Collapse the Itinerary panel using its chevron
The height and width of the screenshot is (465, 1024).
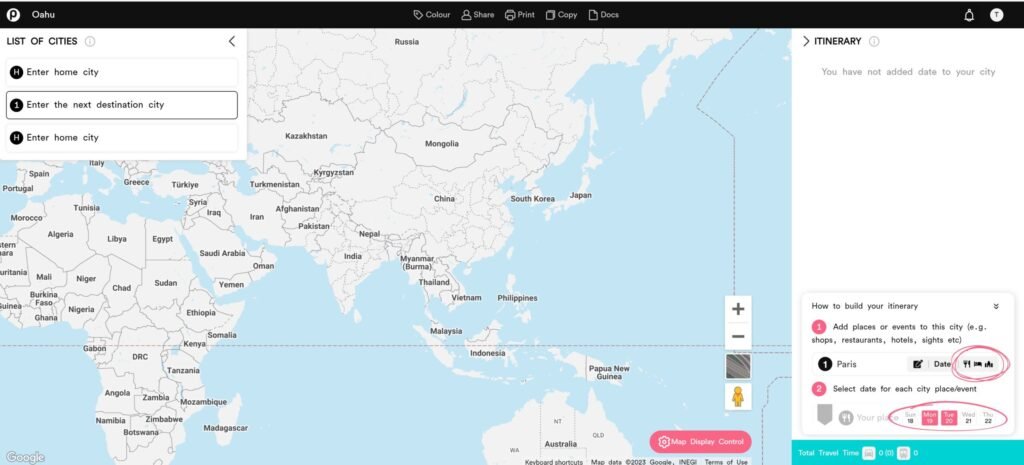coord(805,41)
